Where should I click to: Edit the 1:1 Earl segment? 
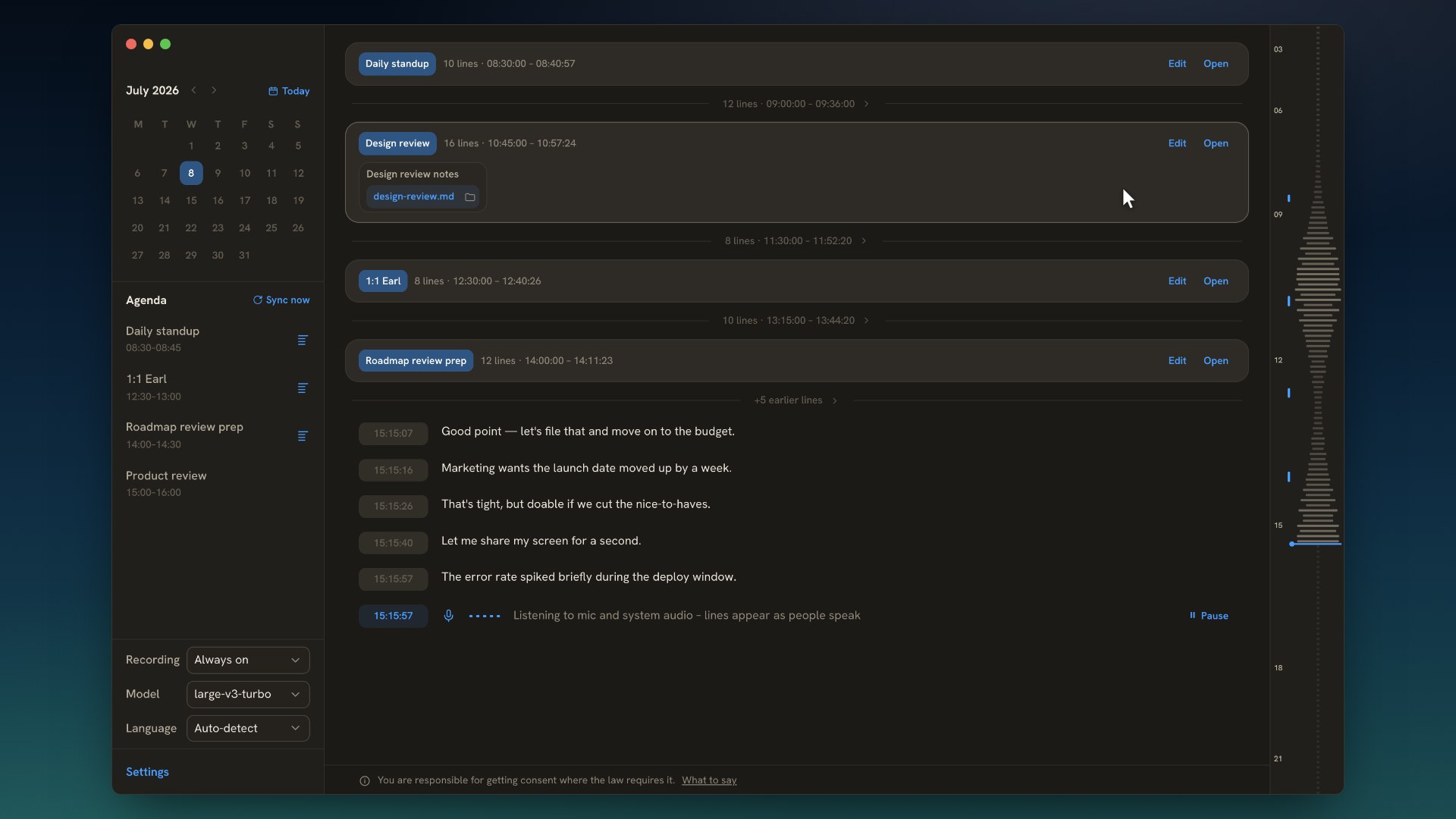click(x=1177, y=281)
